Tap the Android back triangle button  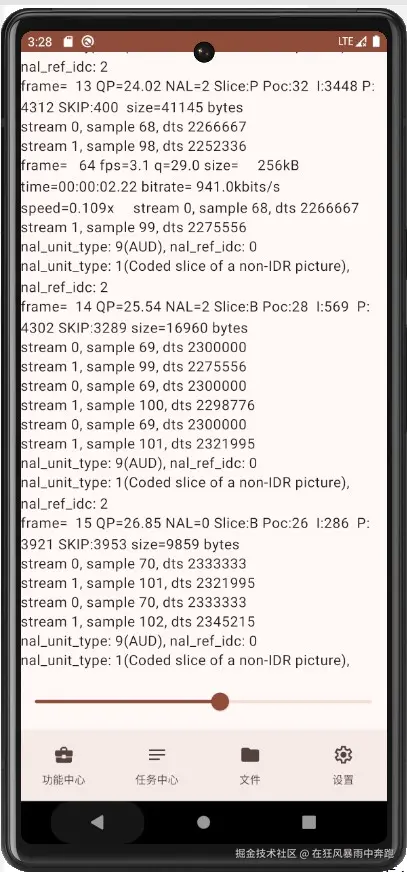point(97,822)
